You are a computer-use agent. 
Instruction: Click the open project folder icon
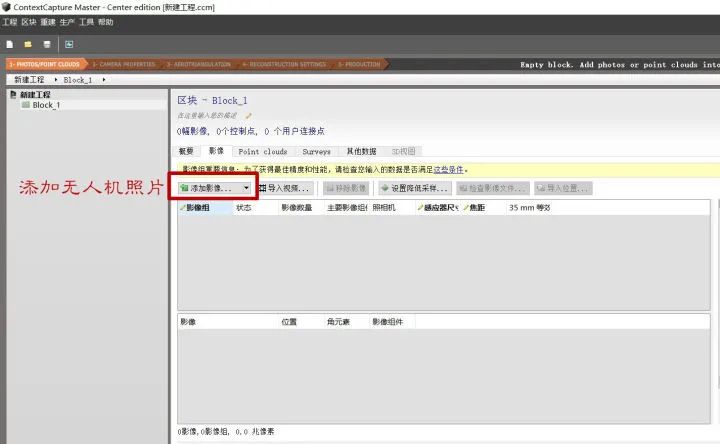pyautogui.click(x=28, y=44)
